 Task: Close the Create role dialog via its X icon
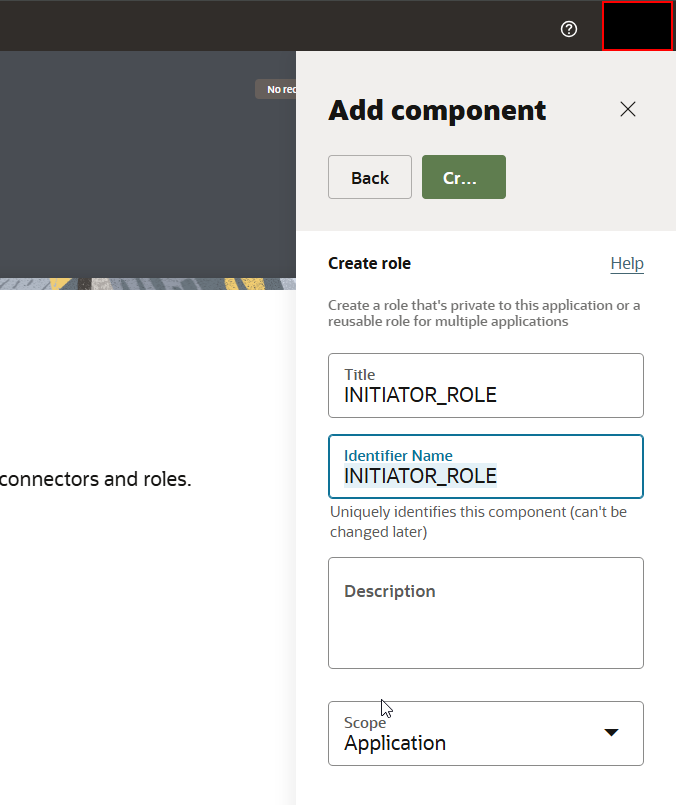click(x=628, y=110)
